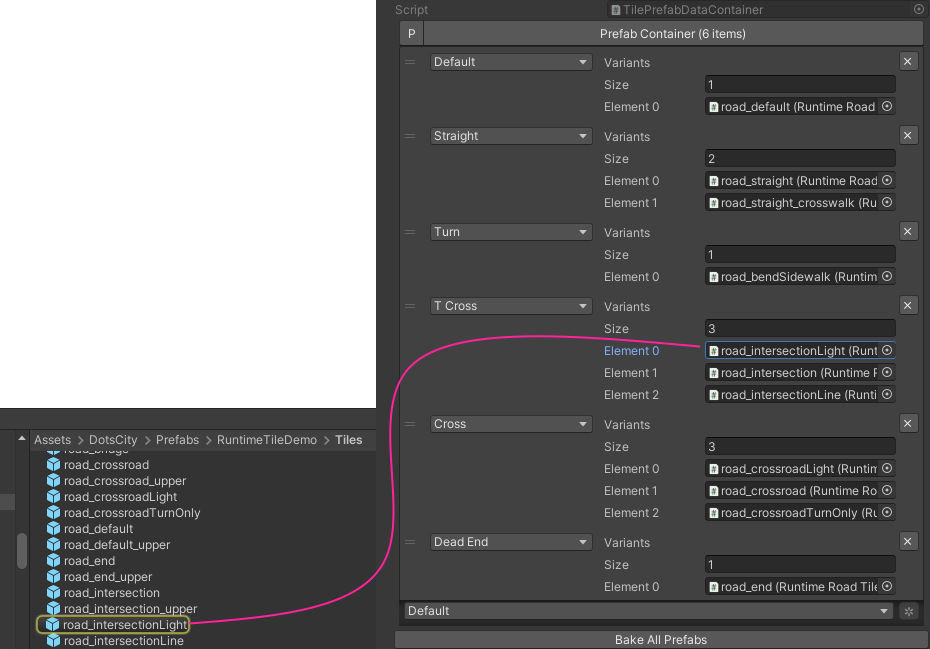Open object picker for road_bendSidewalk element
The image size is (930, 649).
pos(887,276)
